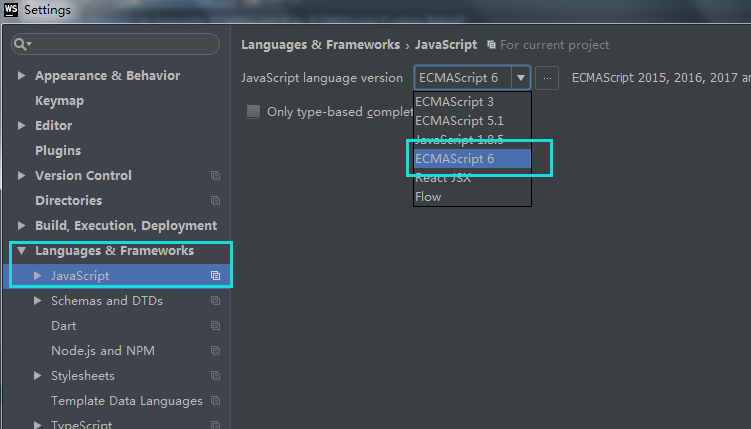This screenshot has width=751, height=429.
Task: Click project-level icon next to Schemas and DTDs
Action: pyautogui.click(x=216, y=301)
